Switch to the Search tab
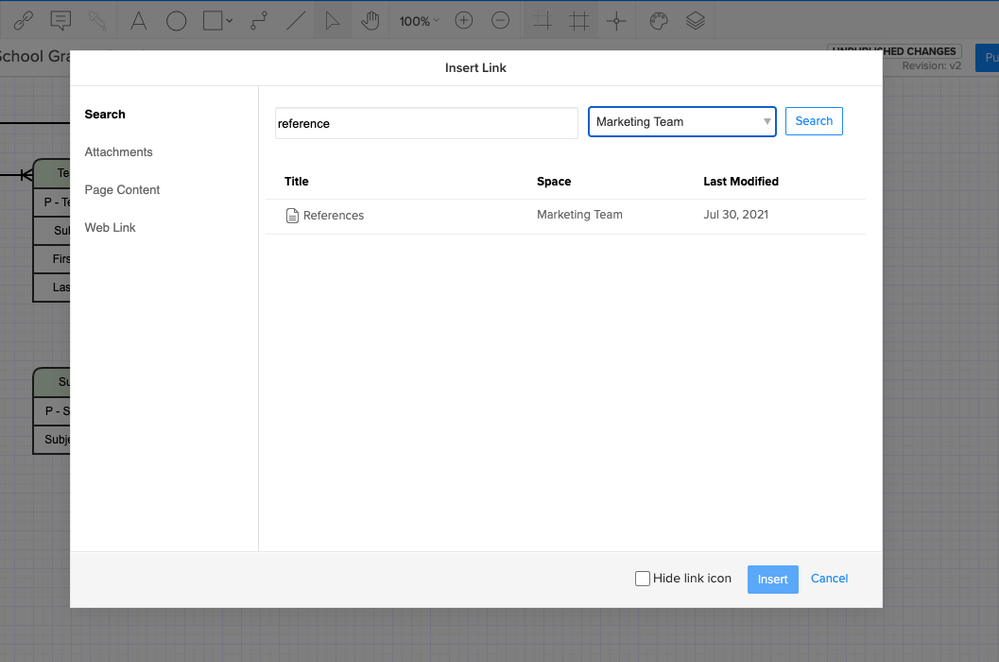The image size is (999, 662). [x=105, y=115]
